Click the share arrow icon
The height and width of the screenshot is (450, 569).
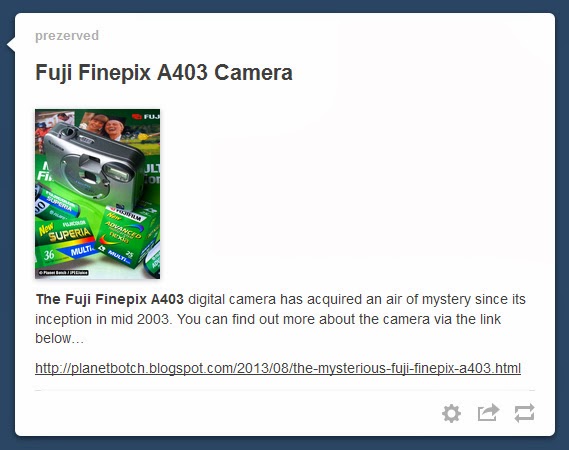click(x=488, y=413)
